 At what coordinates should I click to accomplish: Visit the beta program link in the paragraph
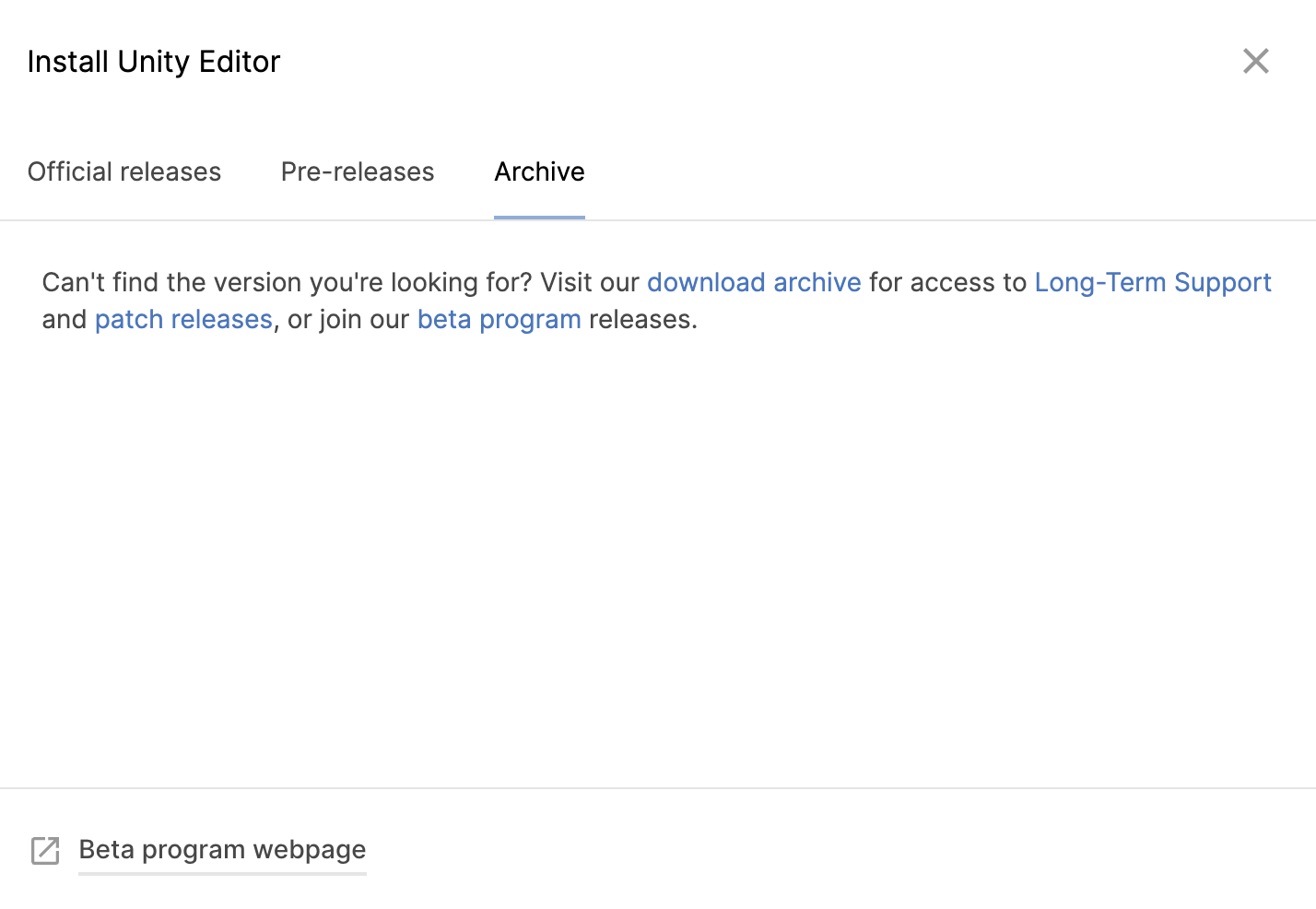click(x=499, y=319)
